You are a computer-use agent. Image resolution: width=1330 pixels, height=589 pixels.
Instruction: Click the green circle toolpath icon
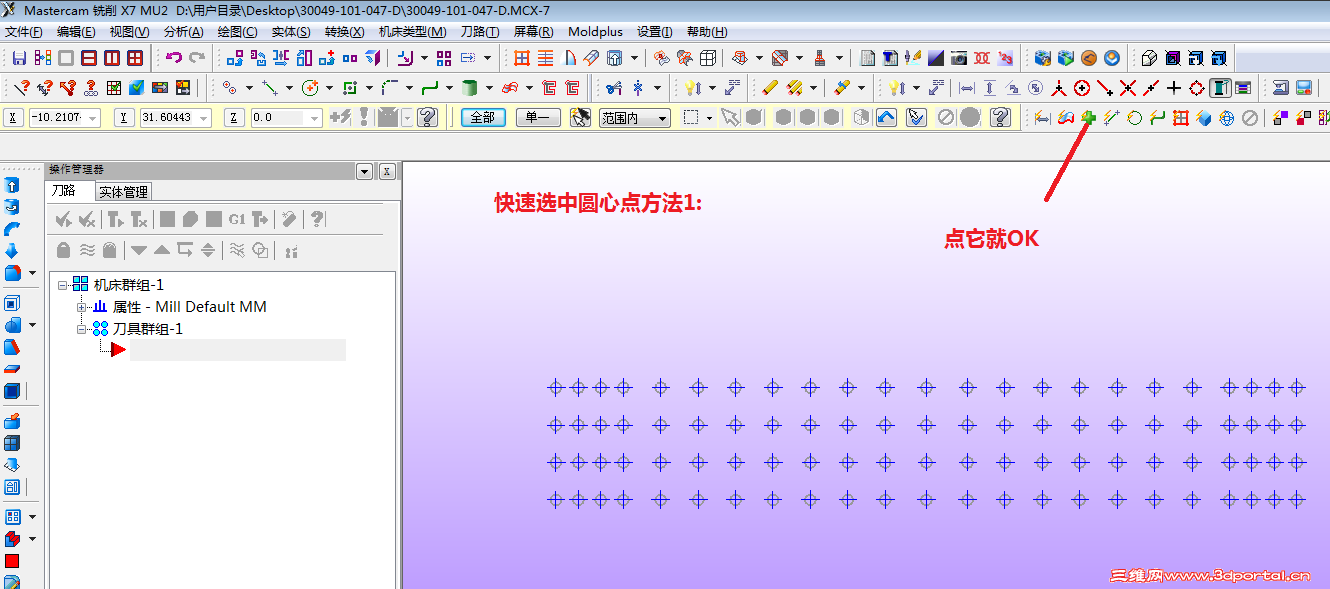point(1135,118)
